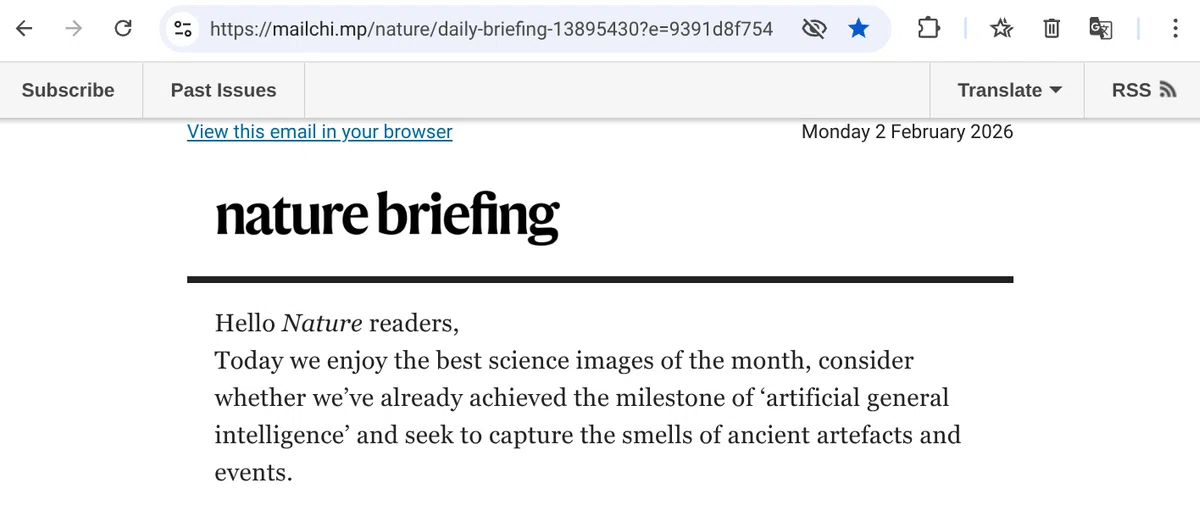
Task: Click the RSS link
Action: coord(1142,90)
